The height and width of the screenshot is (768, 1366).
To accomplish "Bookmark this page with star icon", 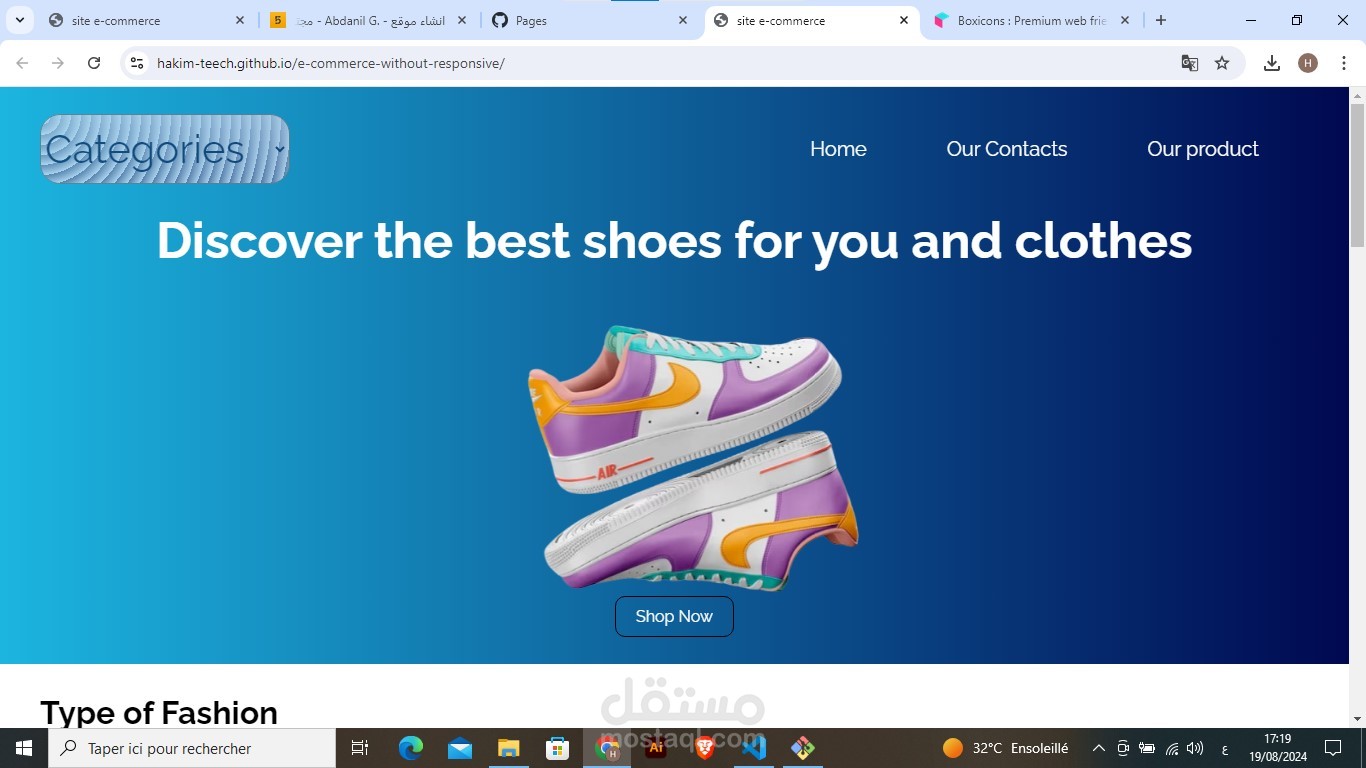I will tap(1222, 63).
